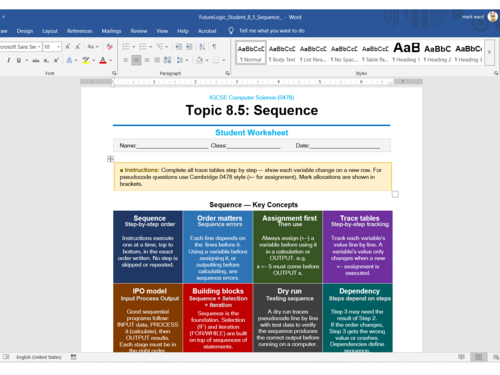
Task: Click the Multilevel List icon
Action: [x=160, y=47]
